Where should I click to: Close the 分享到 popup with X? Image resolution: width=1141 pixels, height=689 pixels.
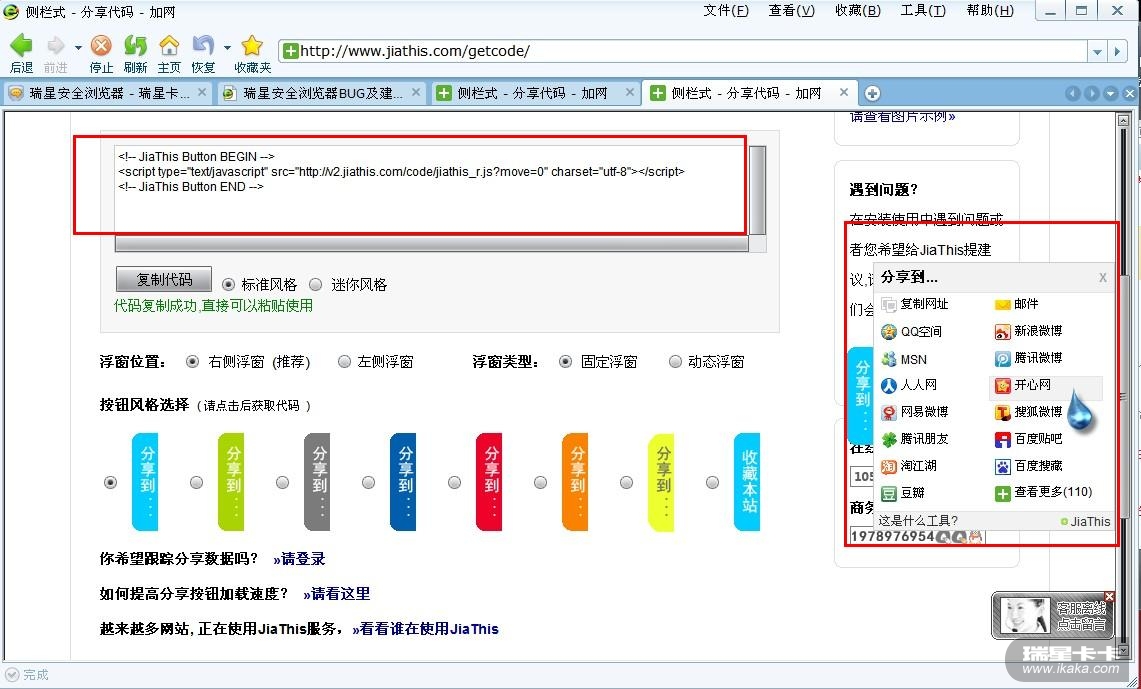click(1102, 278)
